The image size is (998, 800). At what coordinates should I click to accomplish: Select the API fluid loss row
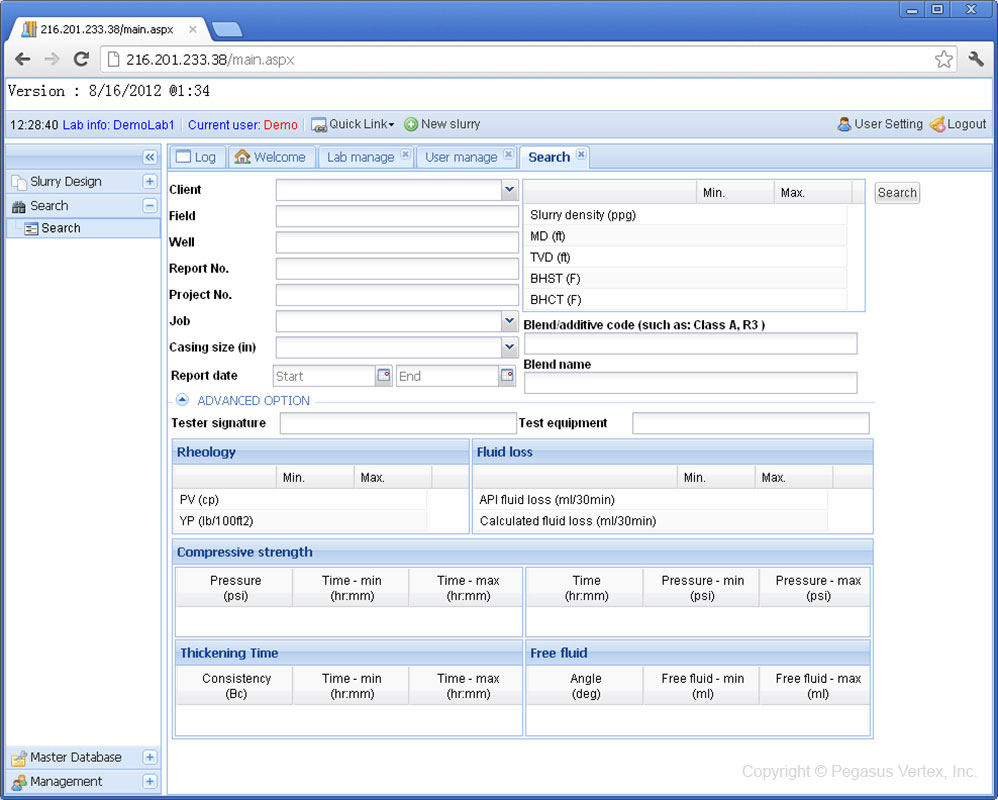click(650, 500)
